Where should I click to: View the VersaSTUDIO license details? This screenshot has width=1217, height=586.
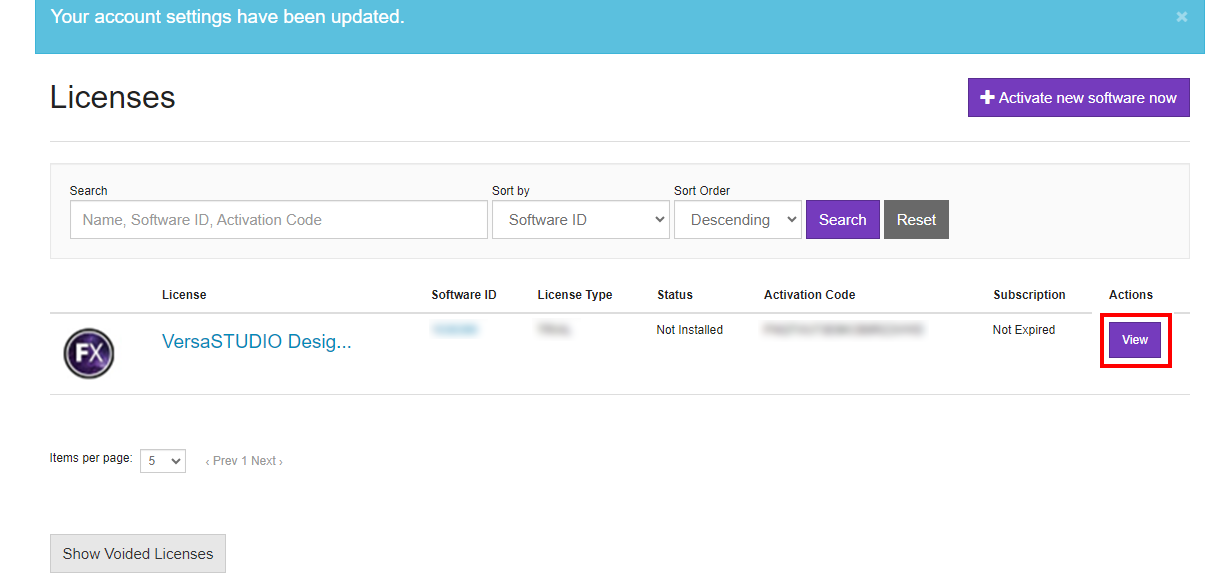pyautogui.click(x=1134, y=340)
